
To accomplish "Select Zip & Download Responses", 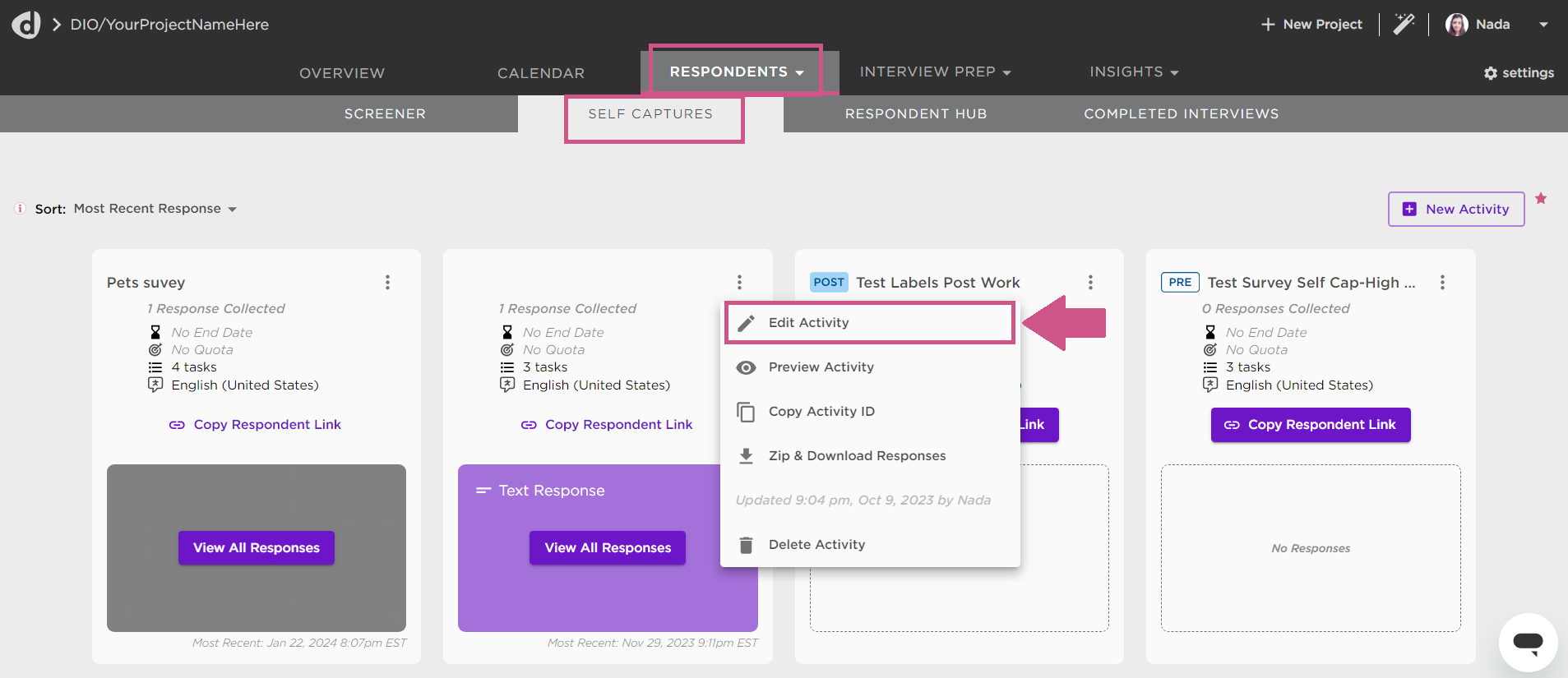I will [x=870, y=456].
